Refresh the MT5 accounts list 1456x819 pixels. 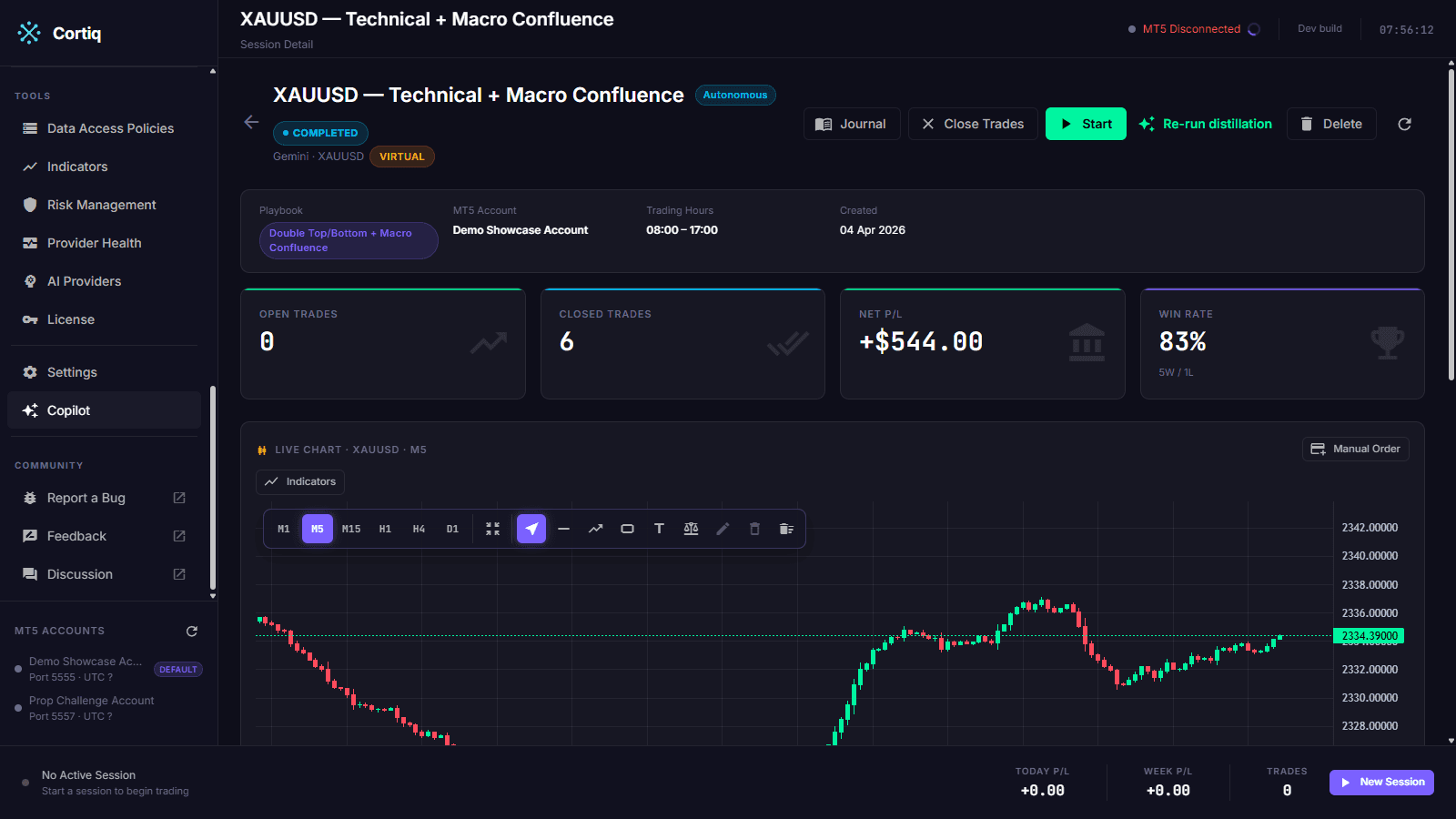pyautogui.click(x=192, y=631)
